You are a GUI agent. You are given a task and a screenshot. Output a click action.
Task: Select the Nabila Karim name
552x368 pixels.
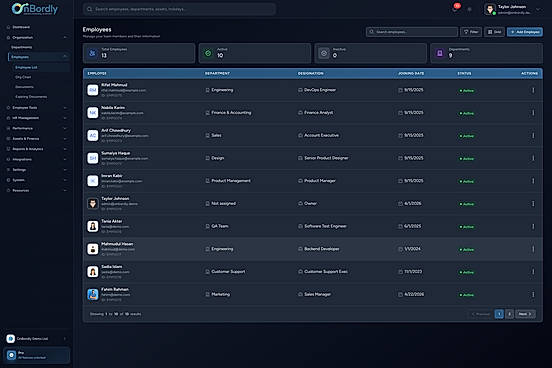pos(113,107)
